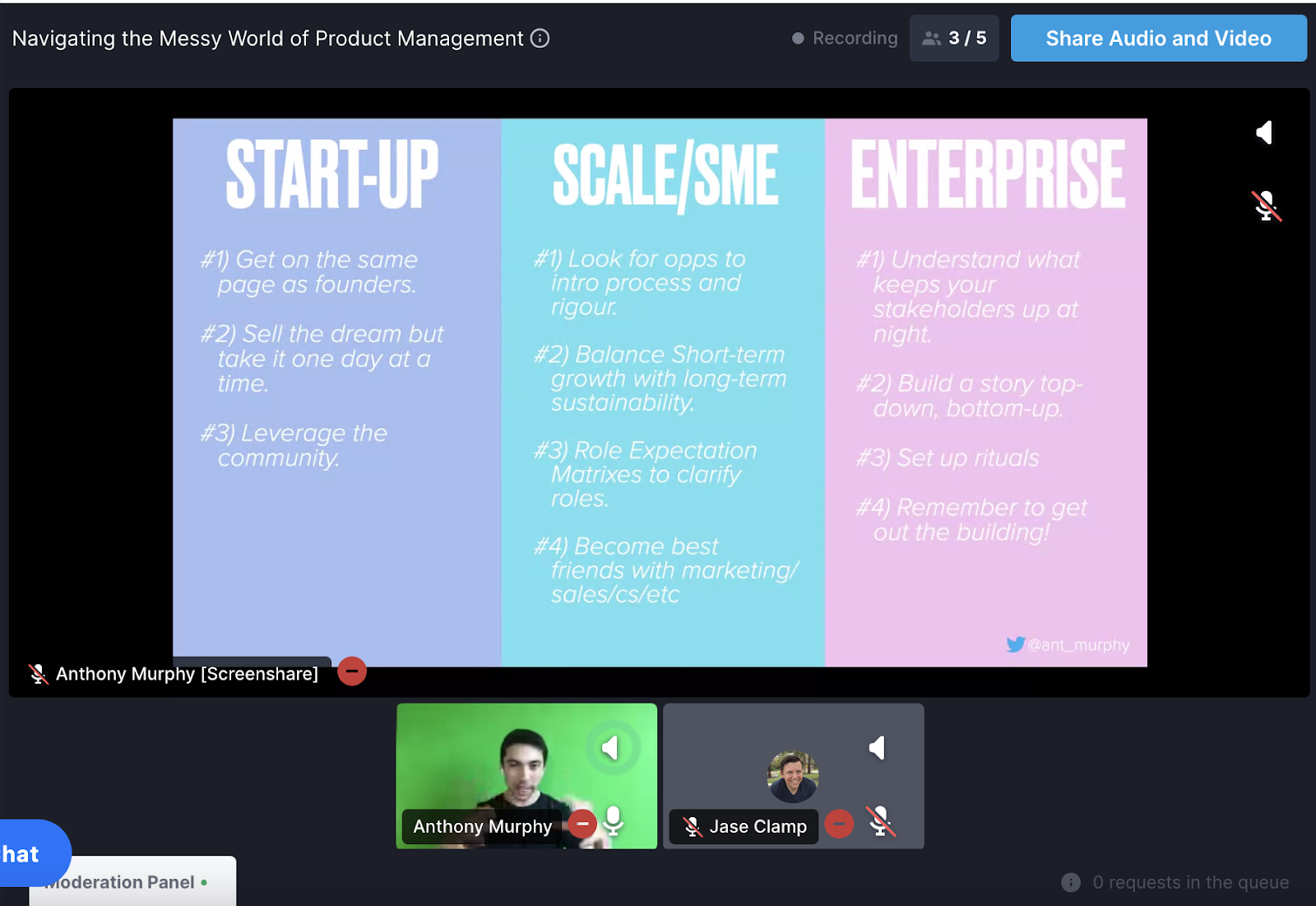1316x906 pixels.
Task: Click the info icon beside the session title
Action: pyautogui.click(x=540, y=39)
